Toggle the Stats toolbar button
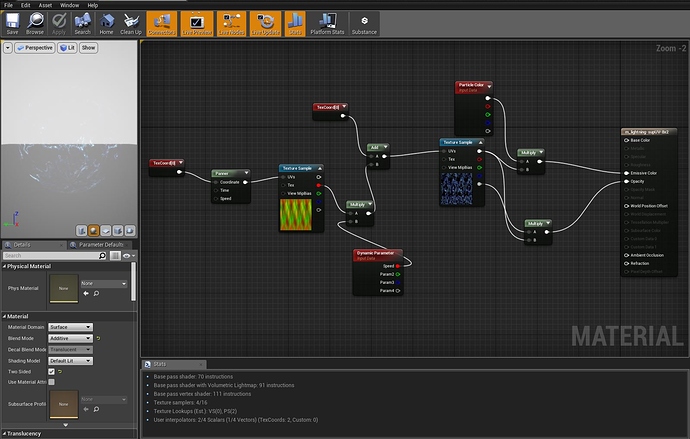The width and height of the screenshot is (690, 439). 295,24
